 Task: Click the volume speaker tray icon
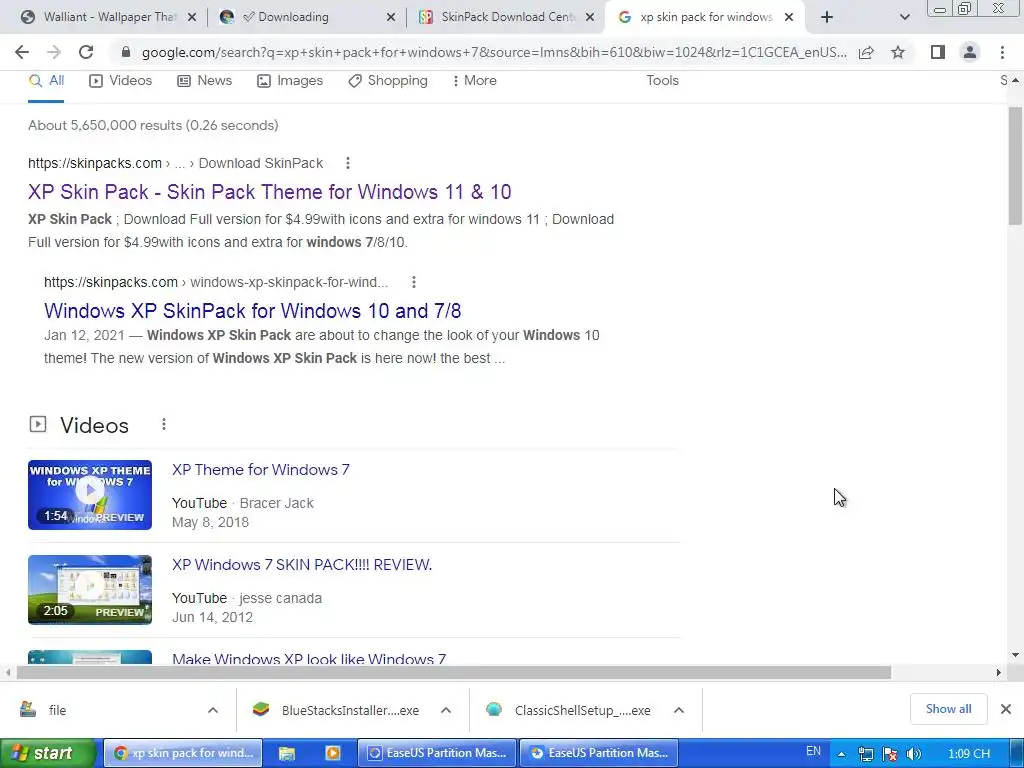point(914,754)
